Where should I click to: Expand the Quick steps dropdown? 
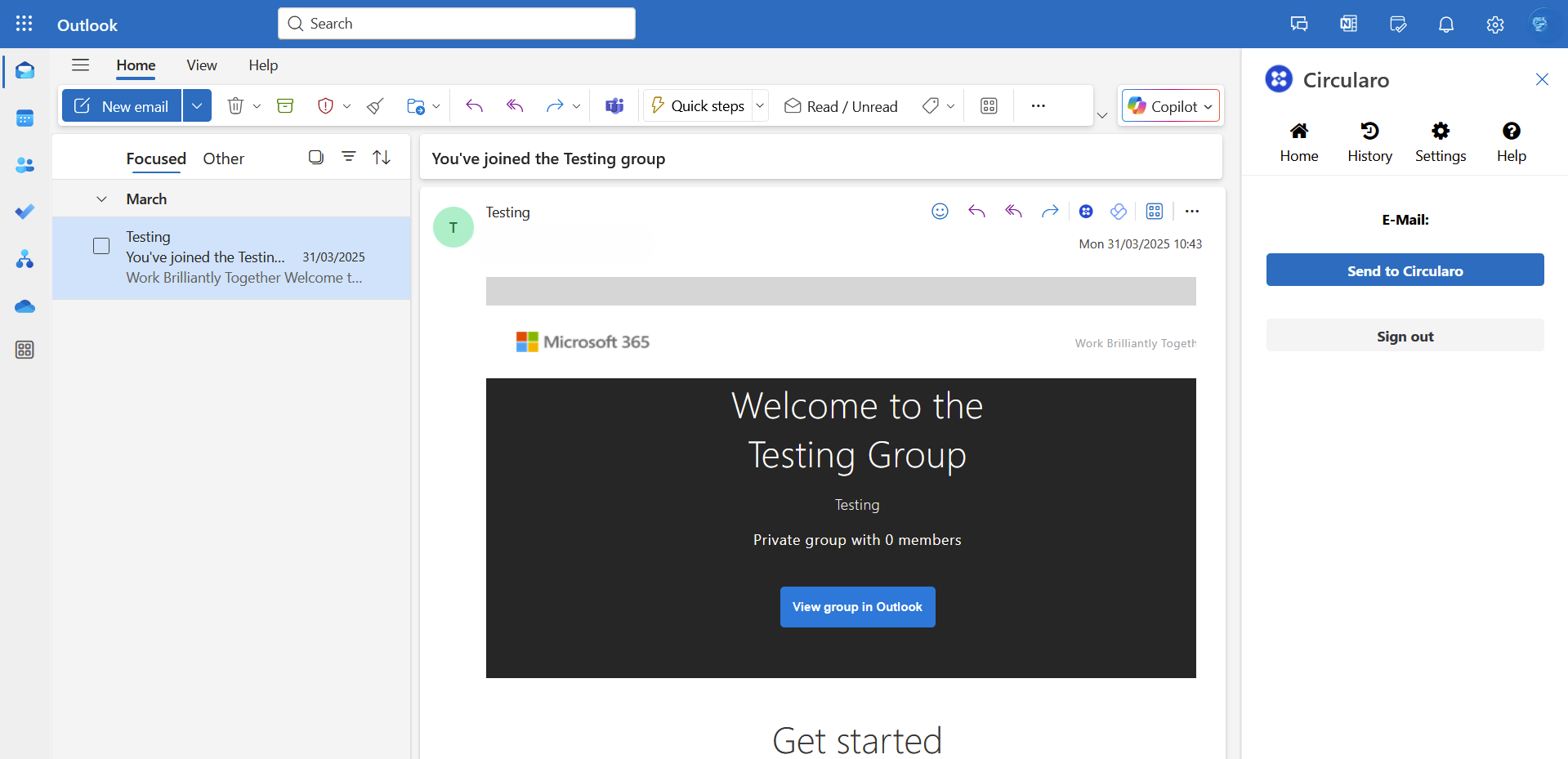[760, 105]
